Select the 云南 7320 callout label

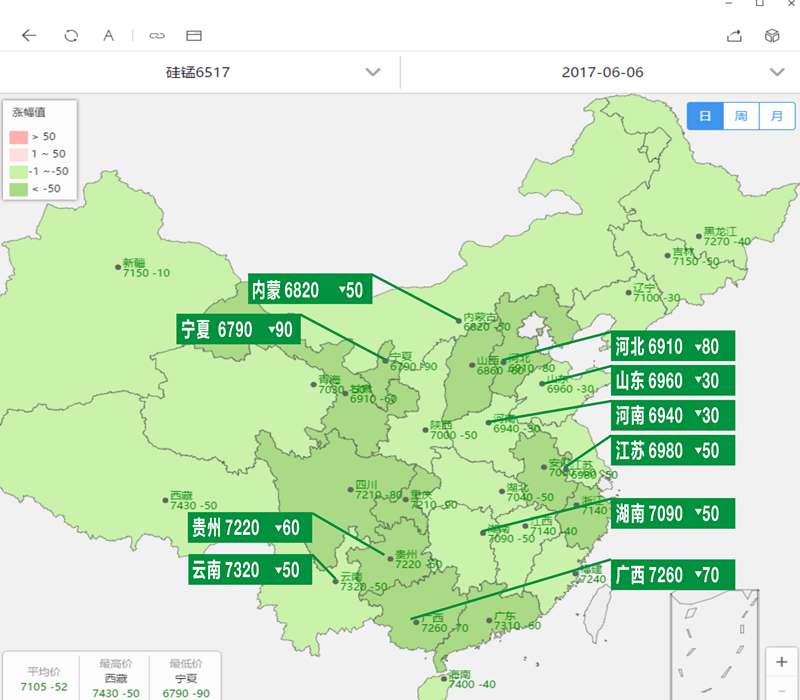click(x=250, y=569)
